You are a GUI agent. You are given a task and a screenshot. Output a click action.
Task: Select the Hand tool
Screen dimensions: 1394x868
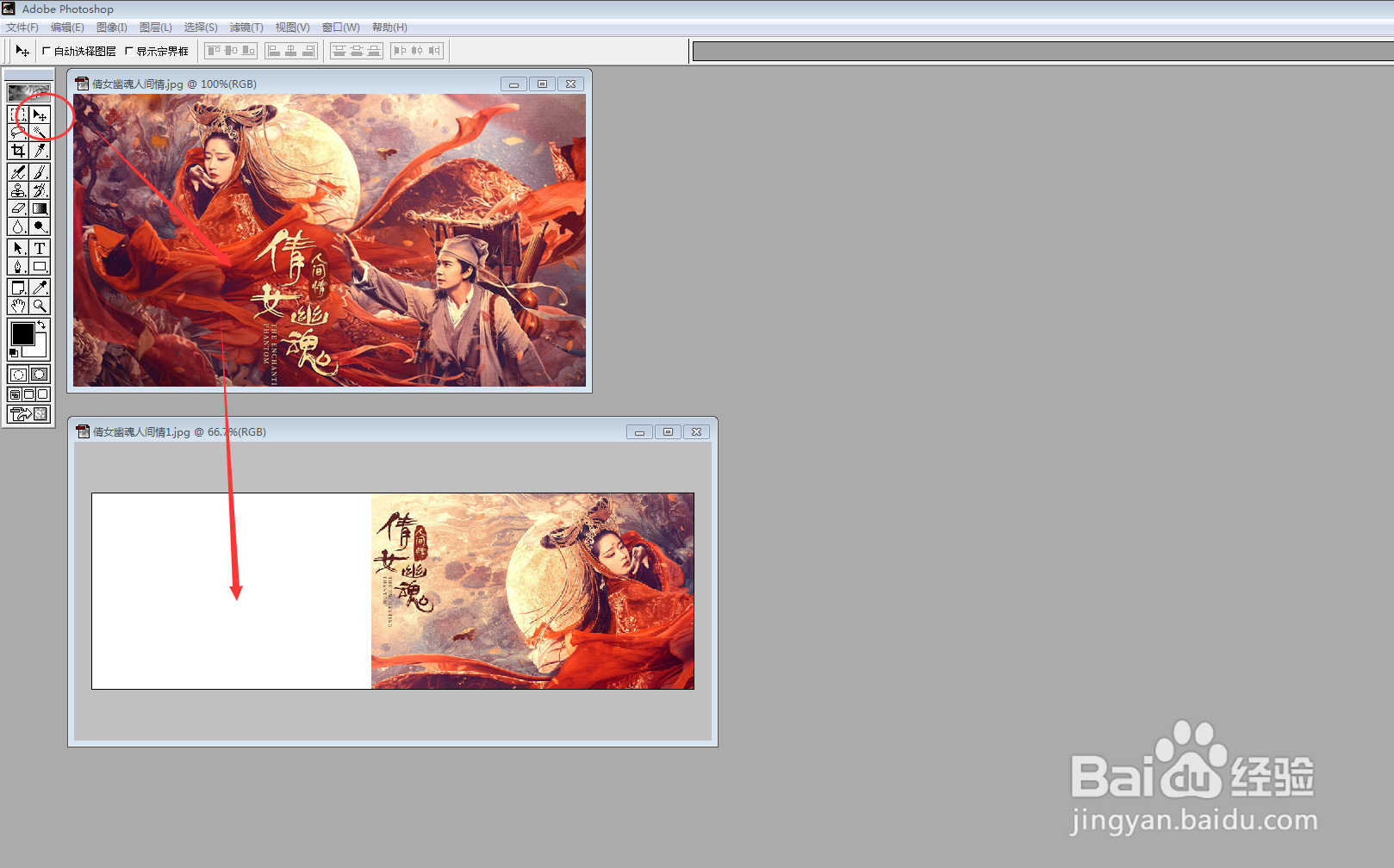(x=18, y=306)
